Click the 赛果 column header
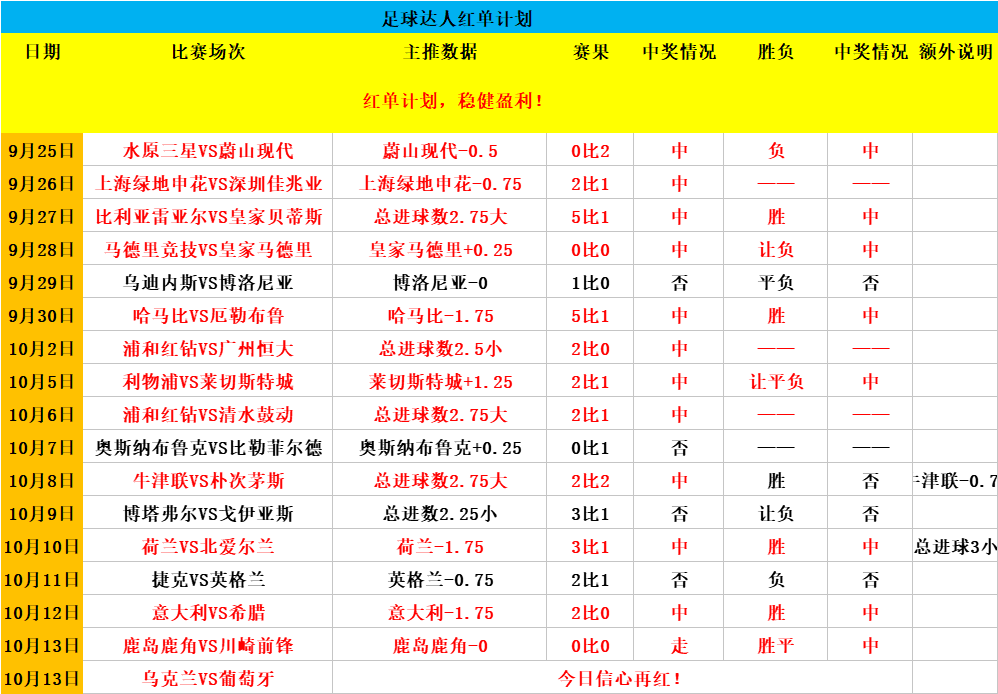Viewport: 998px width, 694px height. click(x=591, y=52)
